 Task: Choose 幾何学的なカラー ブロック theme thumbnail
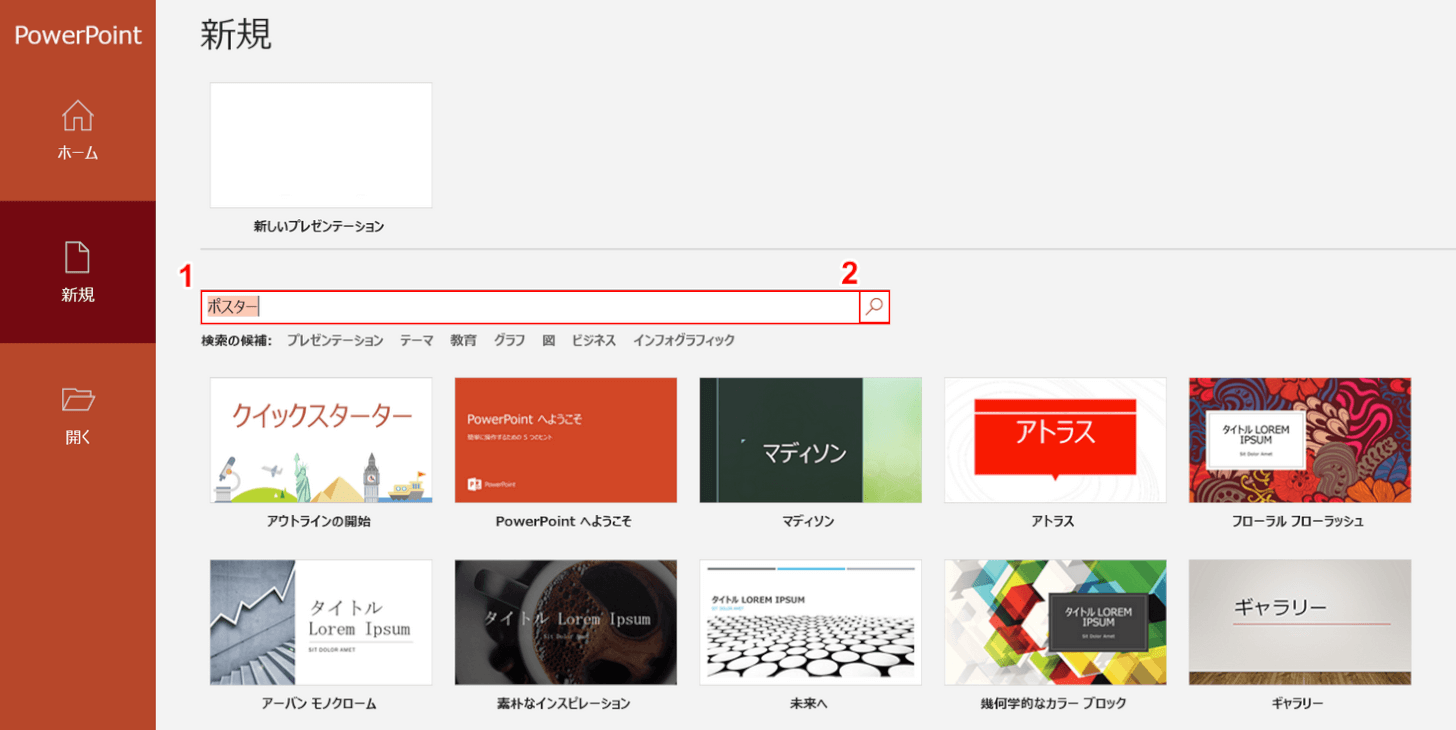1055,622
